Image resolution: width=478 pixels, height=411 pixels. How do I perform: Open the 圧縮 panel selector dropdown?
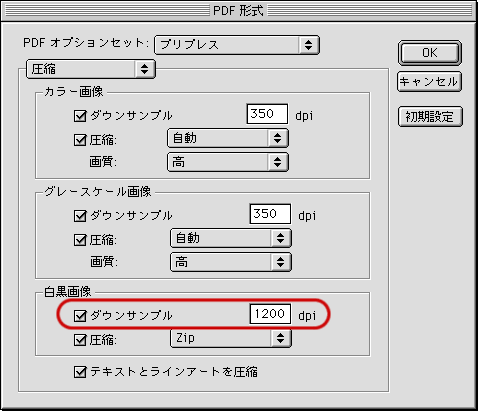pos(91,69)
